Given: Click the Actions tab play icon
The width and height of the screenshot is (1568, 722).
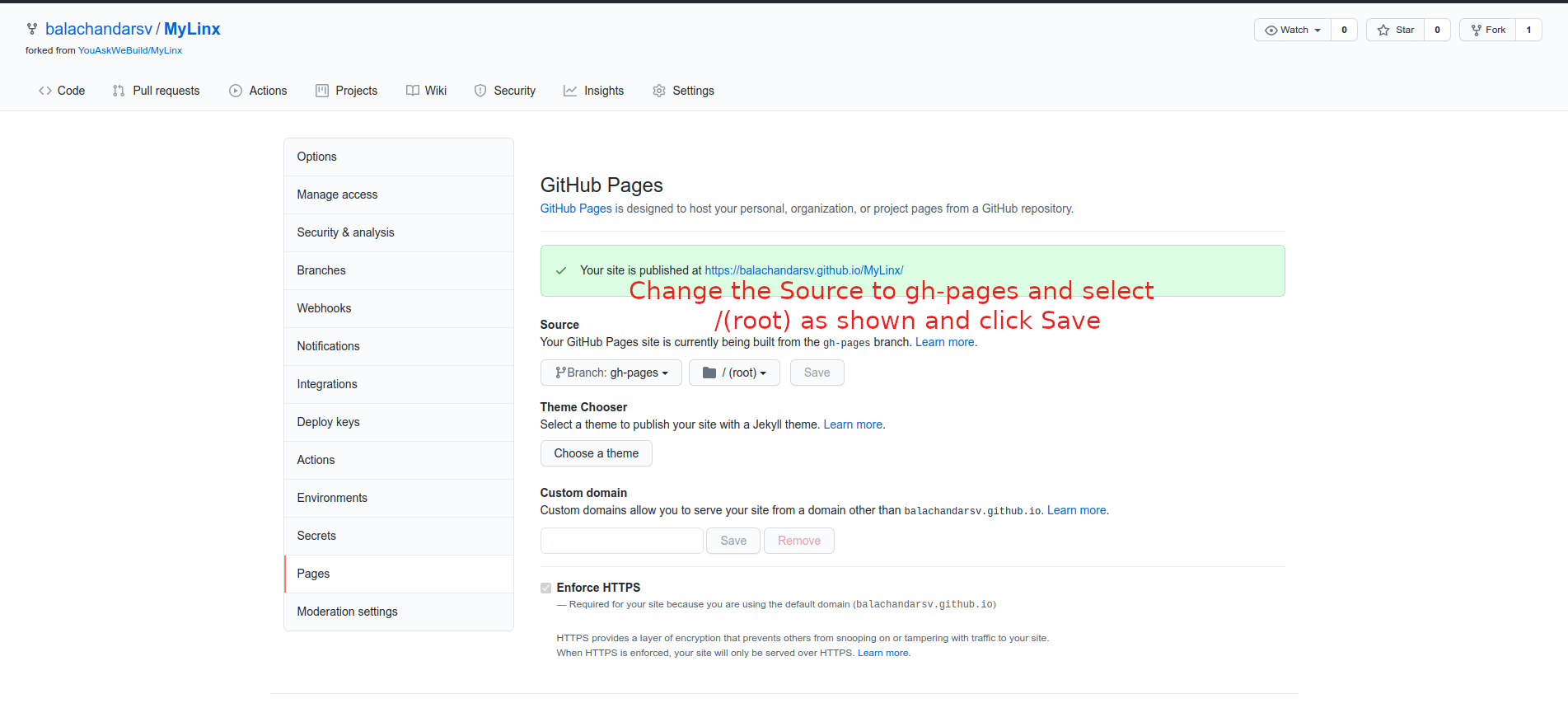Looking at the screenshot, I should pos(236,91).
